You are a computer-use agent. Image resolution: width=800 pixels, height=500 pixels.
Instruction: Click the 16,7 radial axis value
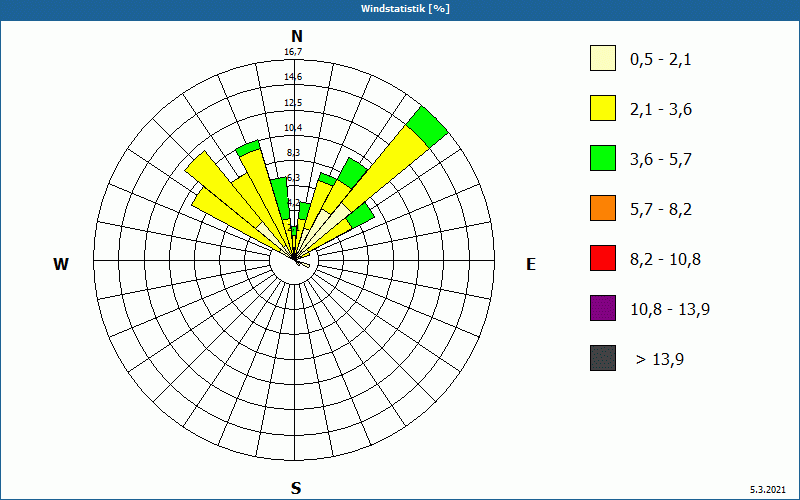point(293,52)
